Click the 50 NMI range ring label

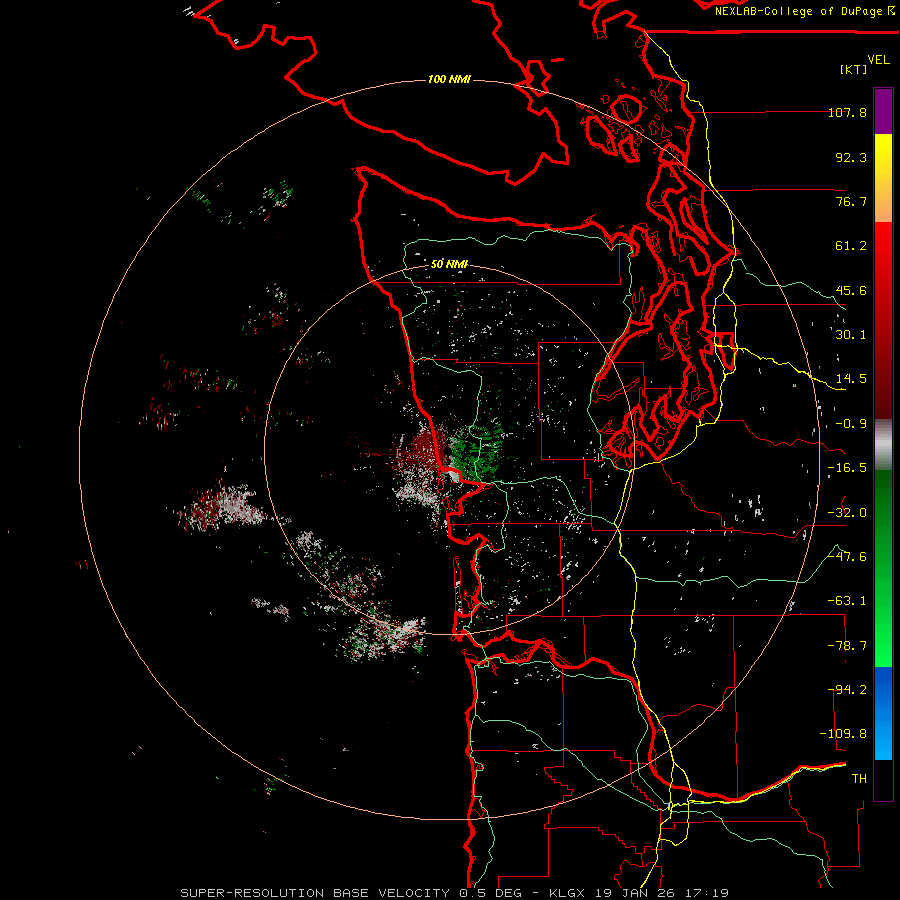point(449,264)
